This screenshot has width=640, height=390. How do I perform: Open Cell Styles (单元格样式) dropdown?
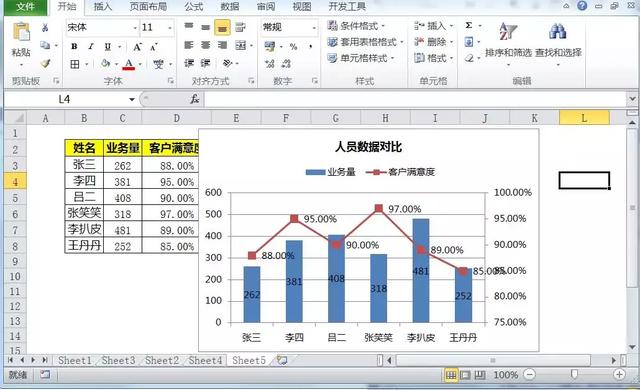(x=361, y=58)
